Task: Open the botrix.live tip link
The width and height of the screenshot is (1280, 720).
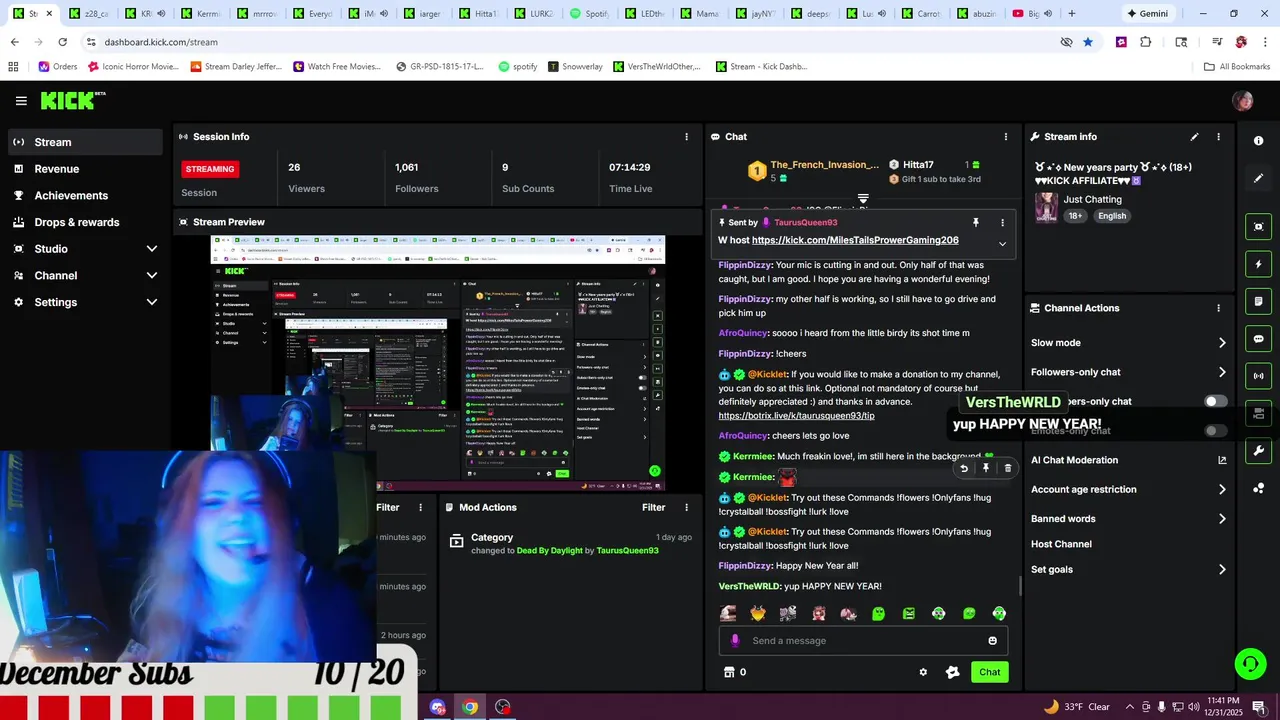Action: pyautogui.click(x=796, y=416)
